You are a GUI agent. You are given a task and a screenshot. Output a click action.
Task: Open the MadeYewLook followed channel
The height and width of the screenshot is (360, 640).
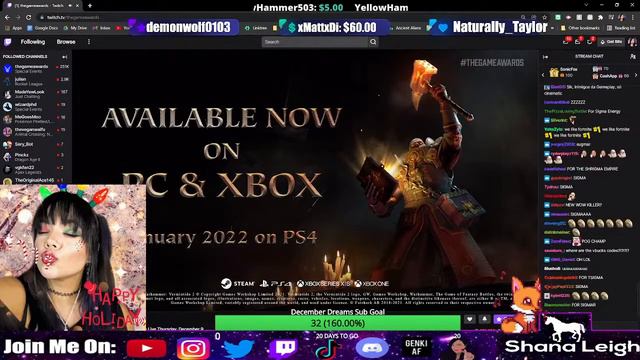[36, 94]
